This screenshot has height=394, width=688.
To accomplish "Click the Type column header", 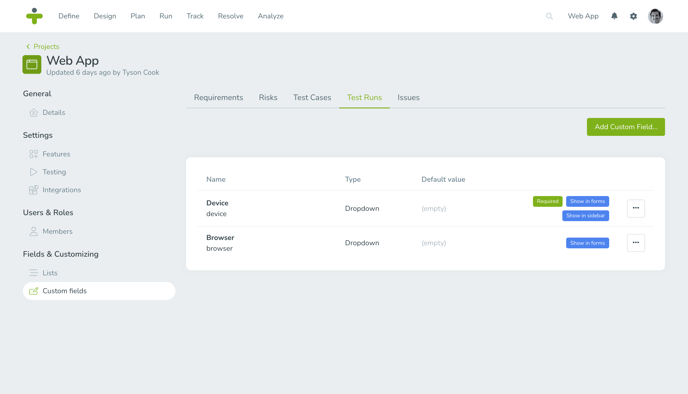I will [x=353, y=179].
